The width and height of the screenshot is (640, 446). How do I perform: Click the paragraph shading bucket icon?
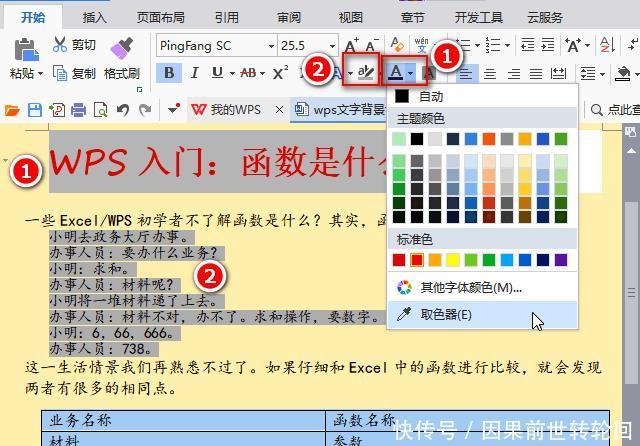tap(622, 74)
